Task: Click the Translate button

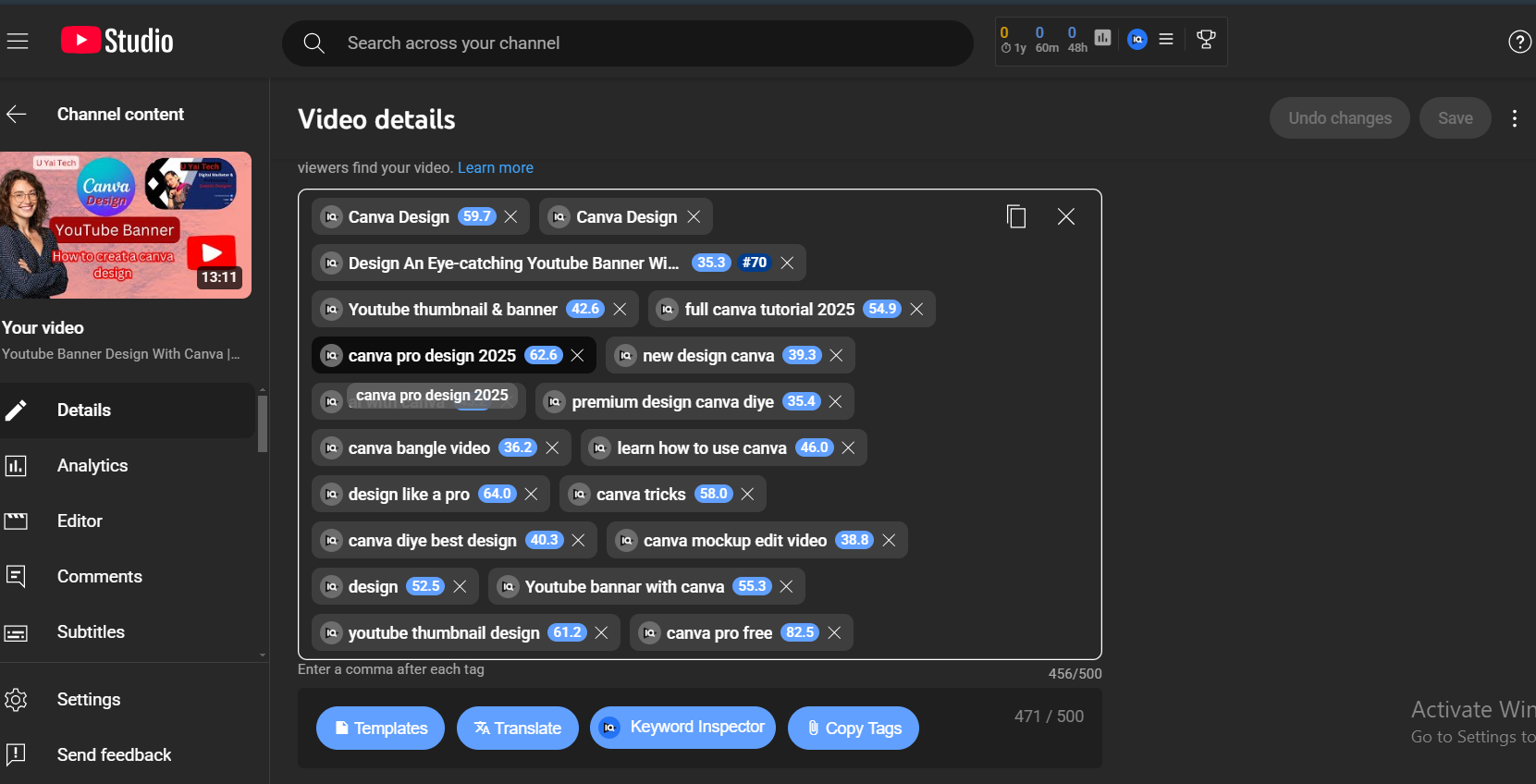Action: pyautogui.click(x=518, y=729)
